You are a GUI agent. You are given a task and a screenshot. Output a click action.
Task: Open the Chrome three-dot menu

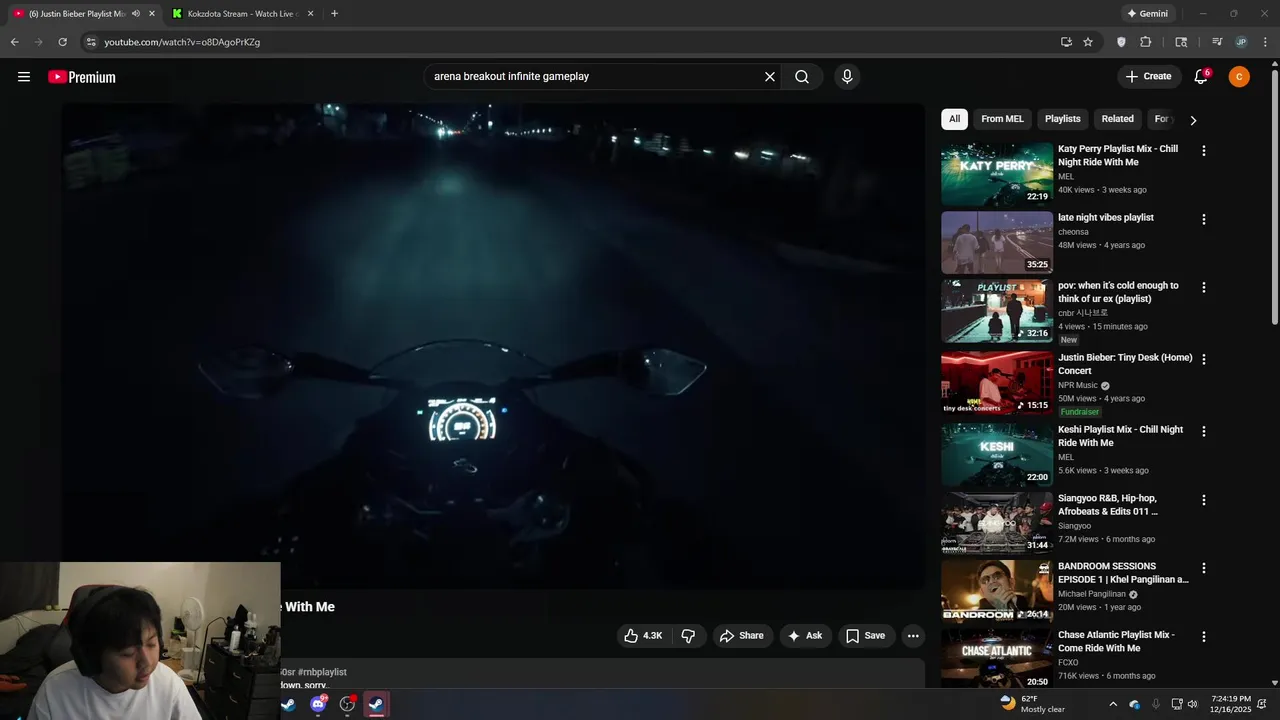[1265, 42]
